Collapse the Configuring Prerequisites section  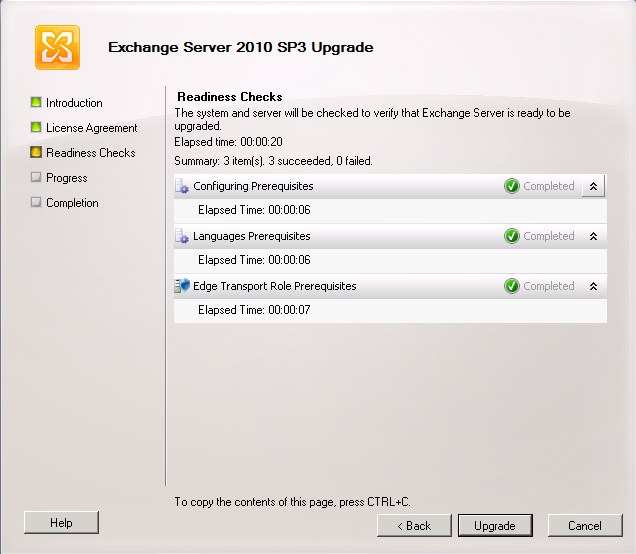pos(593,186)
